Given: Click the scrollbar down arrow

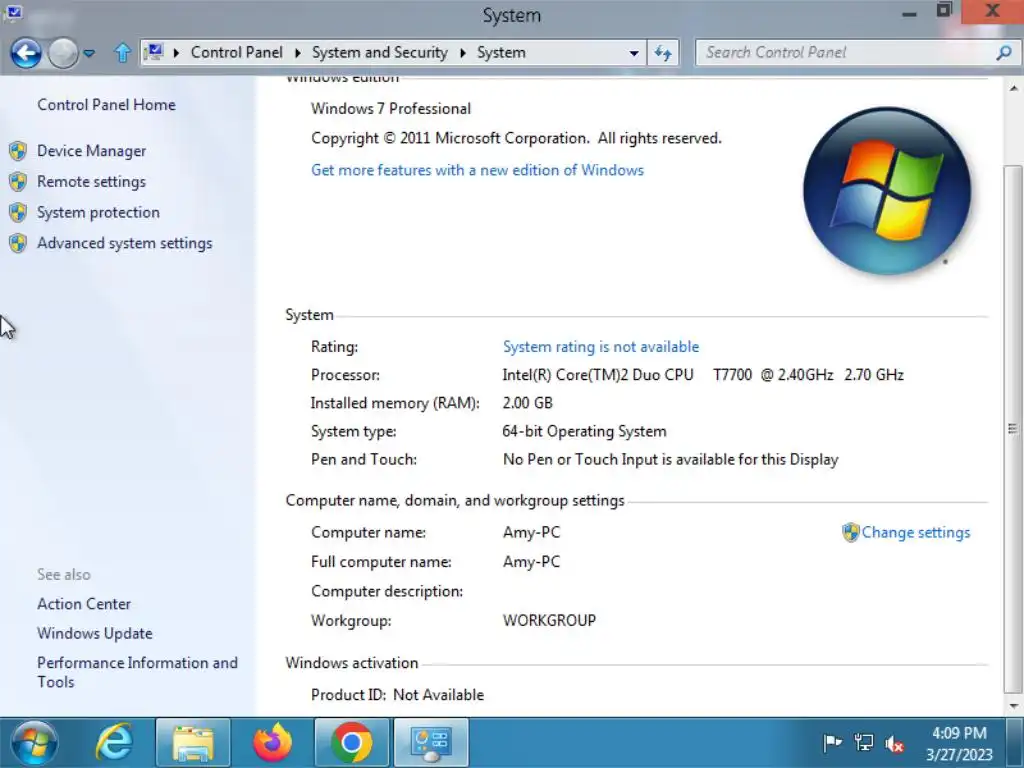Looking at the screenshot, I should (x=1014, y=705).
